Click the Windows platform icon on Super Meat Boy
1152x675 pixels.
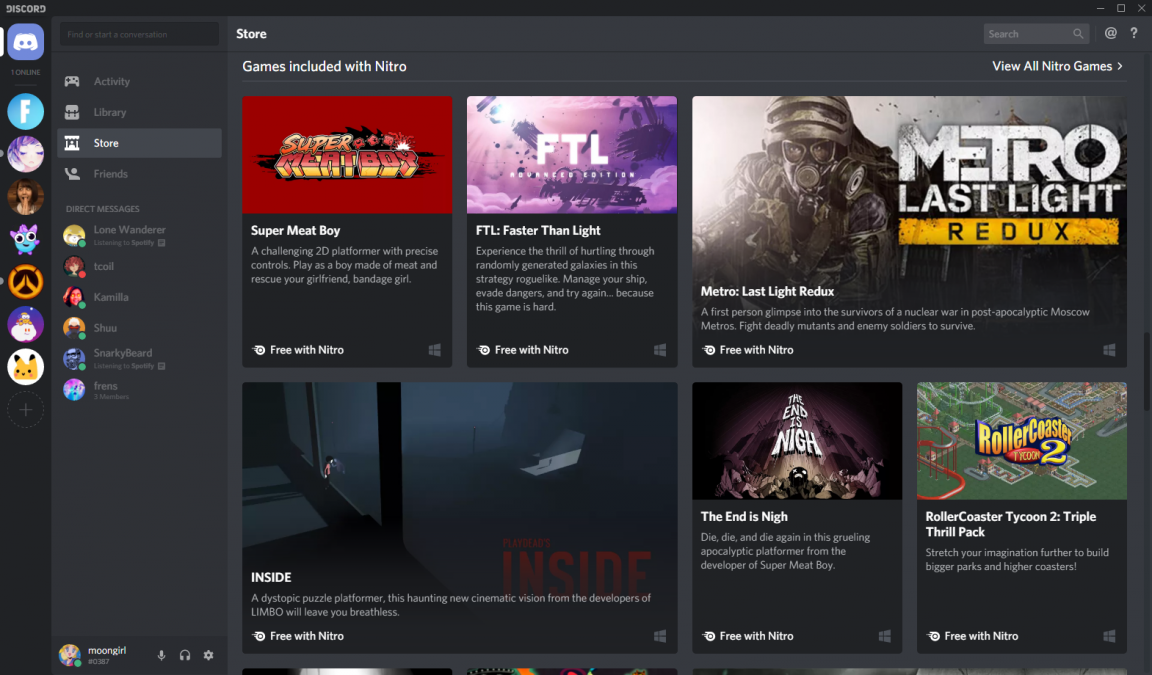coord(434,350)
